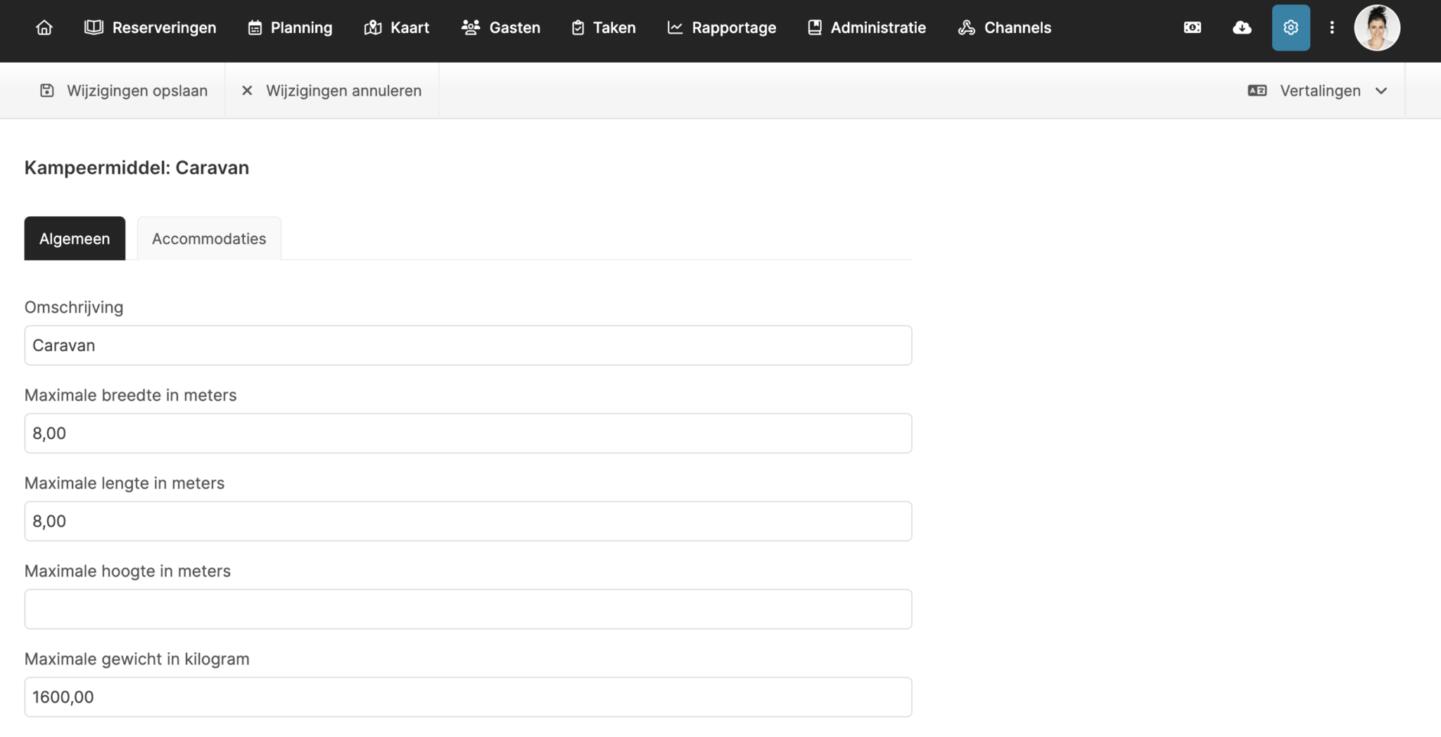
Task: Go to the Planning section
Action: (x=290, y=28)
